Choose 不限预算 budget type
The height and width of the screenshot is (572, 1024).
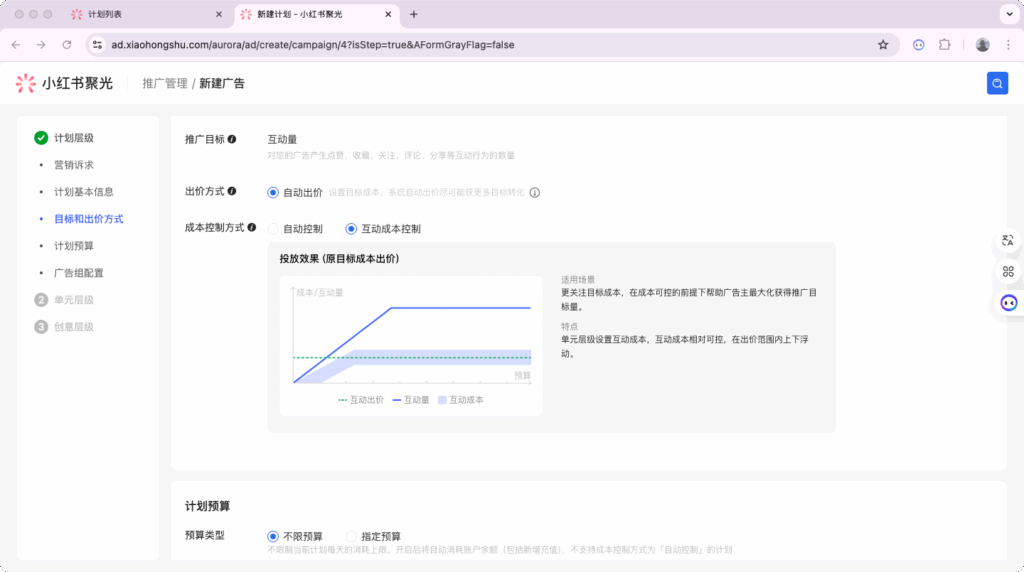click(273, 536)
